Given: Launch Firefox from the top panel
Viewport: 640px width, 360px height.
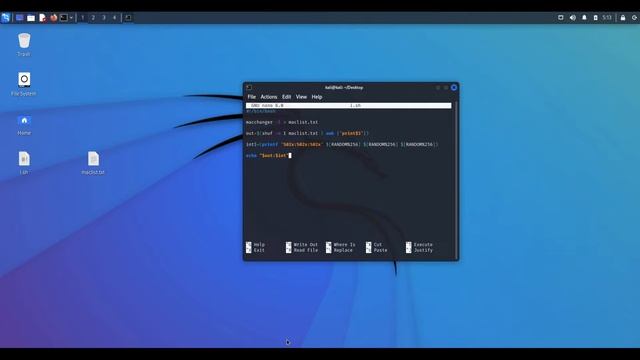Looking at the screenshot, I should coord(53,18).
